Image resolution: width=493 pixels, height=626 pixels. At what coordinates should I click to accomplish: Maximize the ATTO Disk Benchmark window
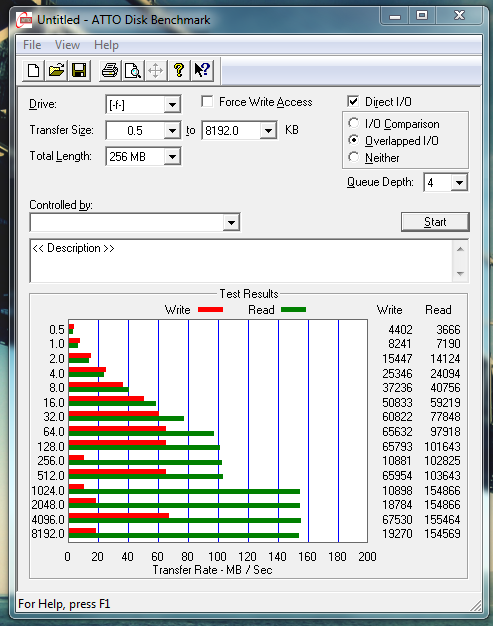[422, 16]
